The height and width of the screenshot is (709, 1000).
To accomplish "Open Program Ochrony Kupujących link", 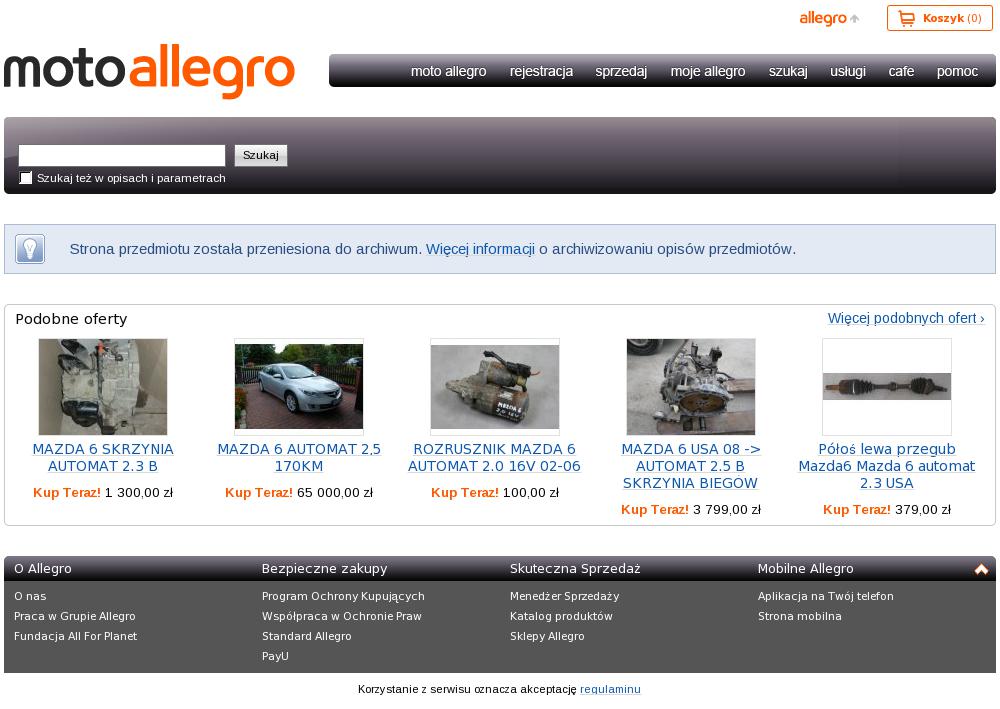I will (343, 596).
